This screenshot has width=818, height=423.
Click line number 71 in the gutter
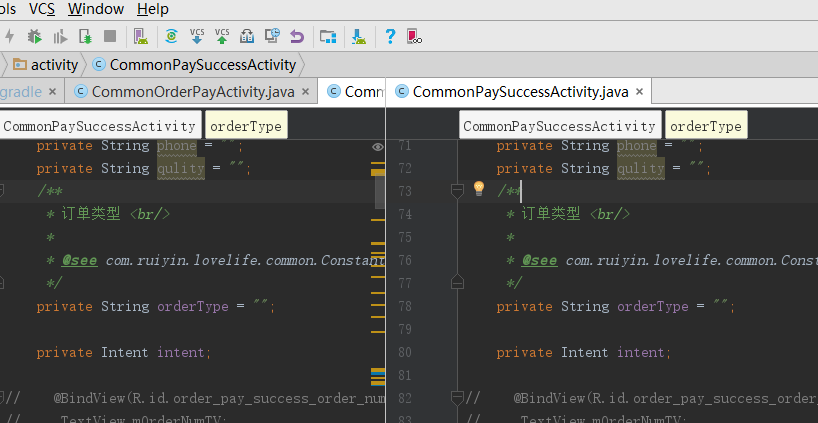[x=405, y=146]
